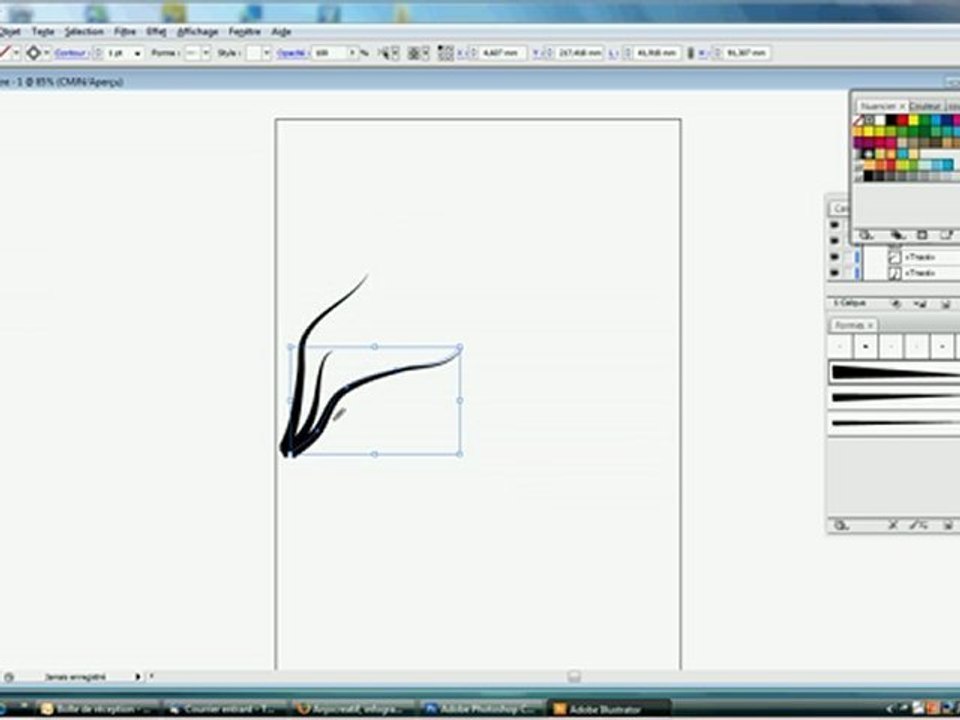Open the Opacité panel link
Image resolution: width=960 pixels, height=720 pixels.
(x=291, y=53)
